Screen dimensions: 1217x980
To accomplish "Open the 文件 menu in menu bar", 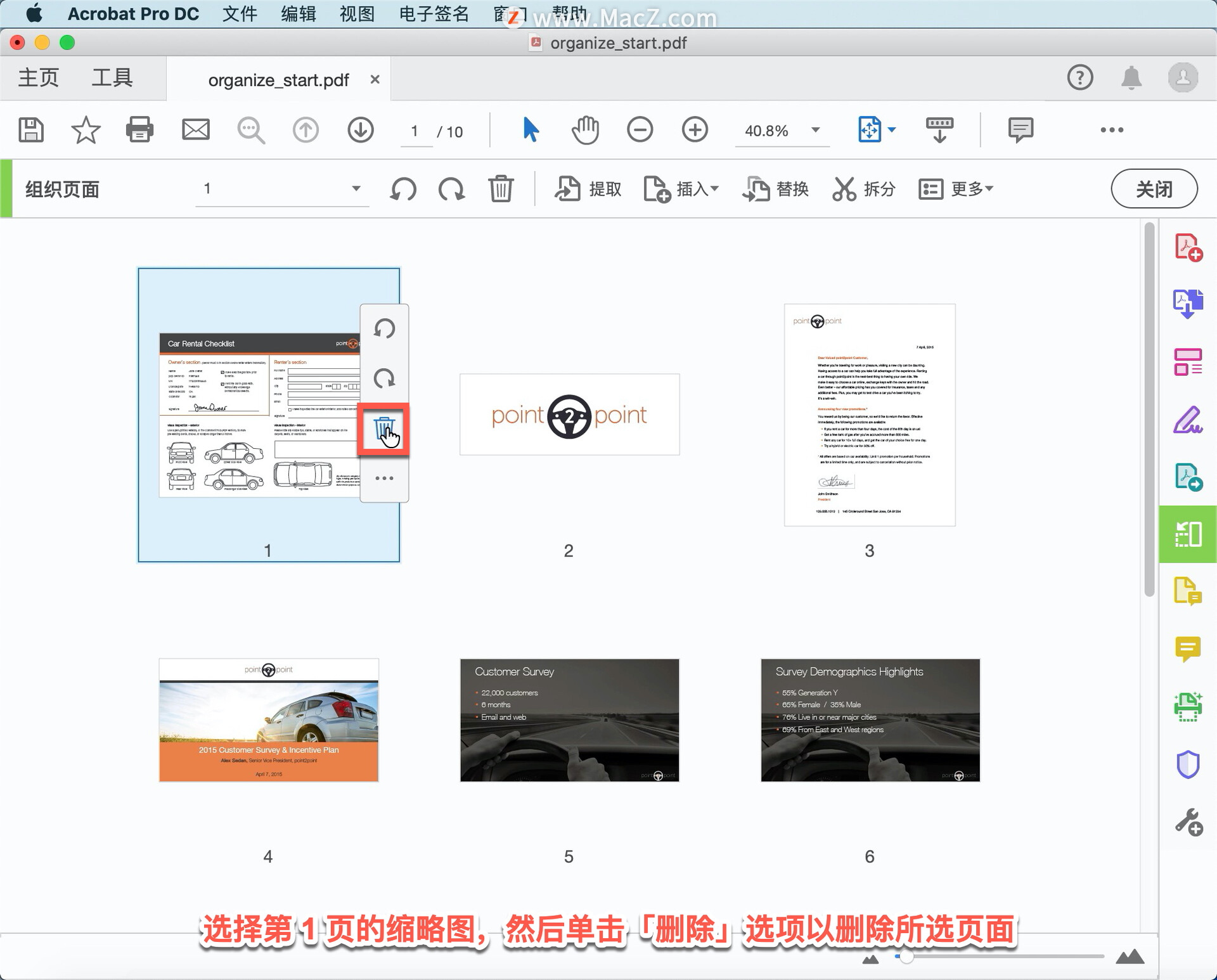I will [x=240, y=14].
